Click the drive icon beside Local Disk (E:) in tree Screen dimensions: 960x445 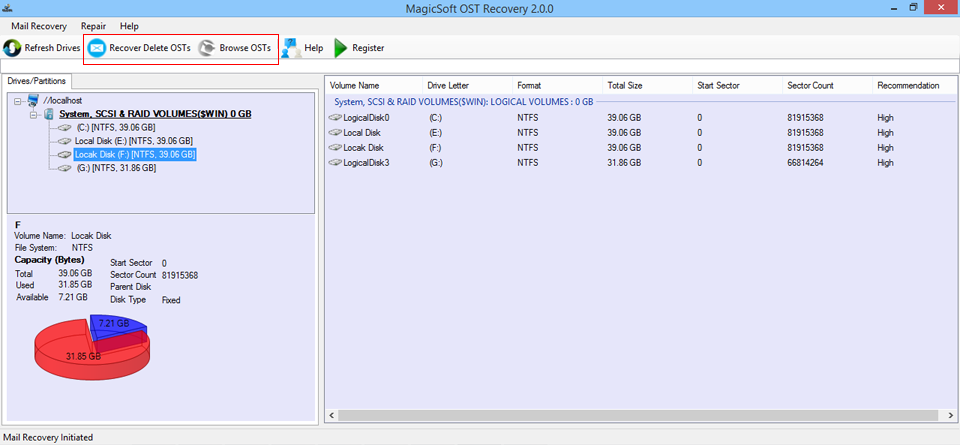click(65, 141)
